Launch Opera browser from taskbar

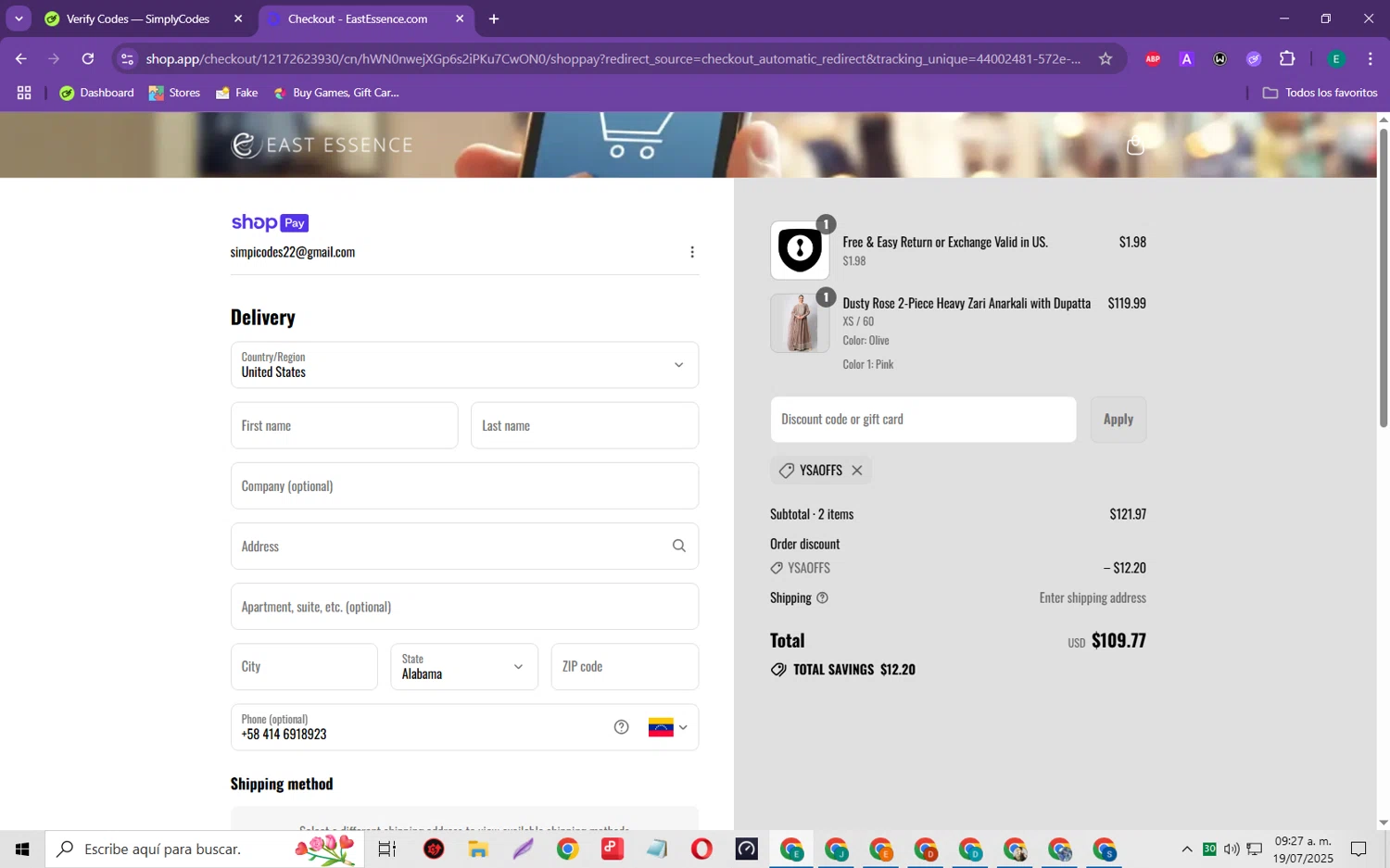(701, 849)
